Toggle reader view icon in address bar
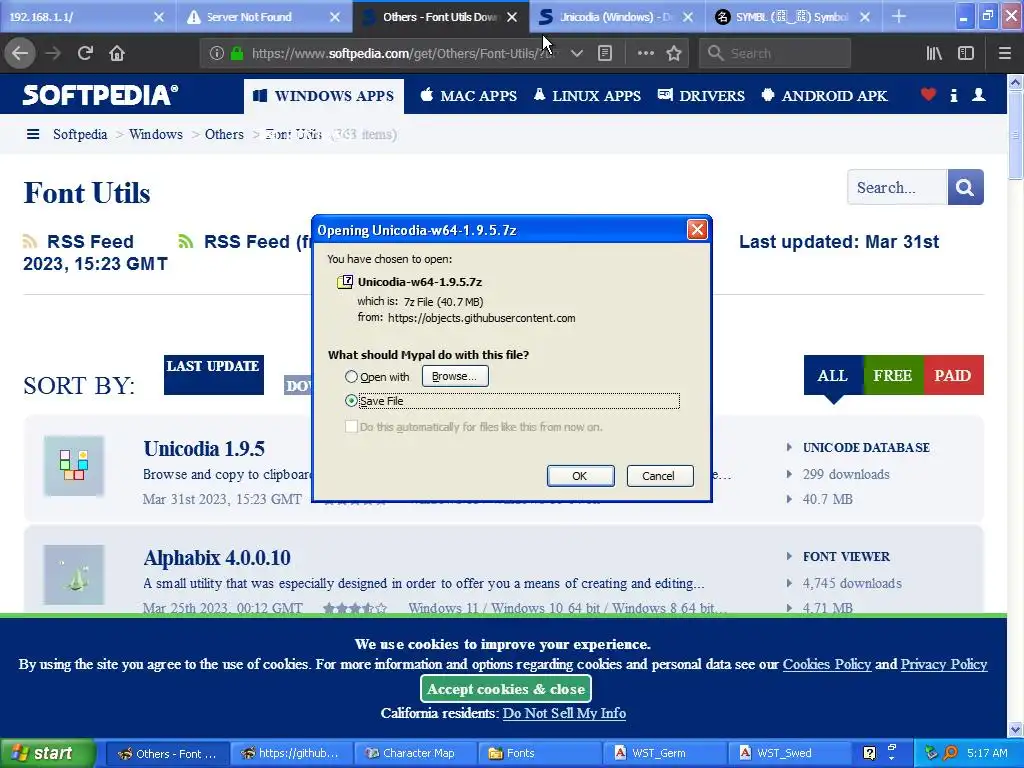The height and width of the screenshot is (768, 1024). (605, 54)
